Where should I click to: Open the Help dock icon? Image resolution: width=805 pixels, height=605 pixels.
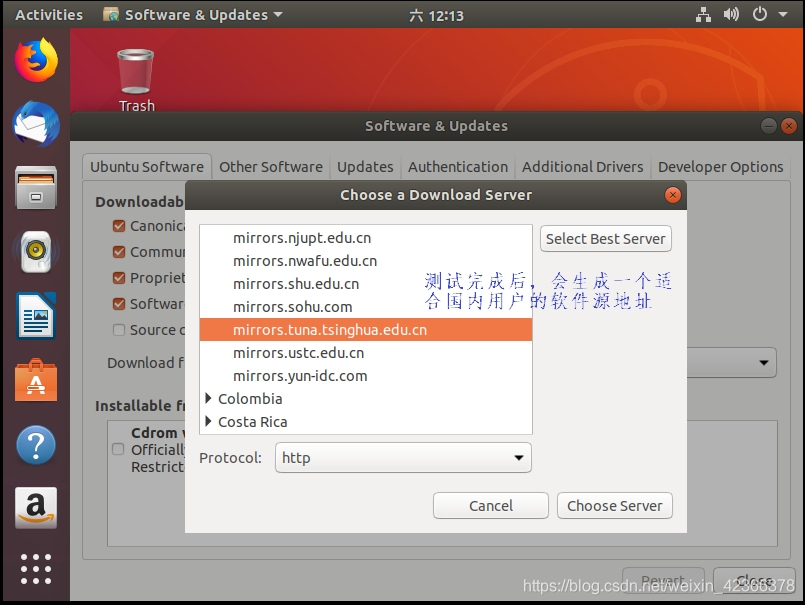[36, 445]
